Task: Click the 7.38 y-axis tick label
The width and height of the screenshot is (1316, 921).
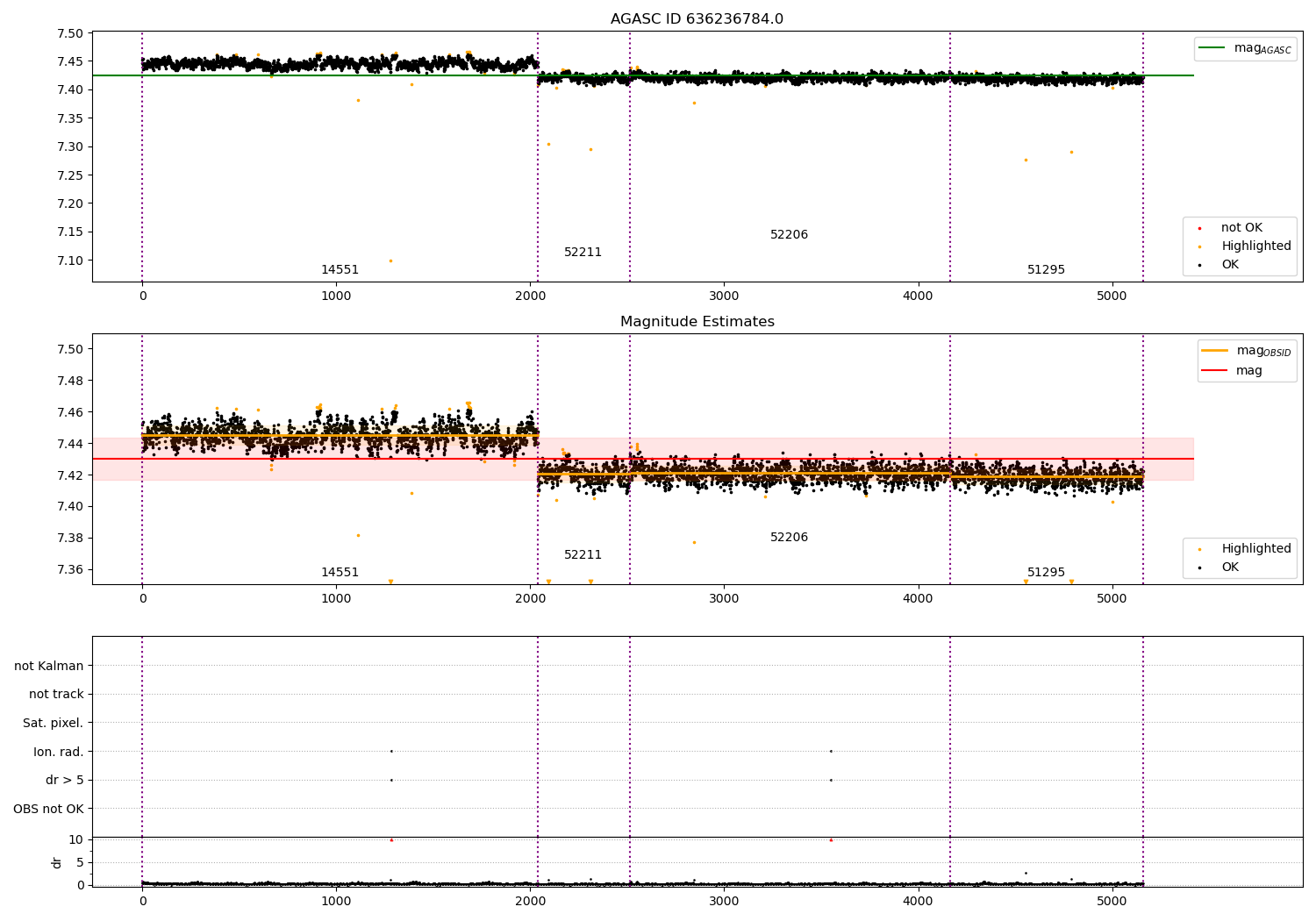Action: pos(69,538)
